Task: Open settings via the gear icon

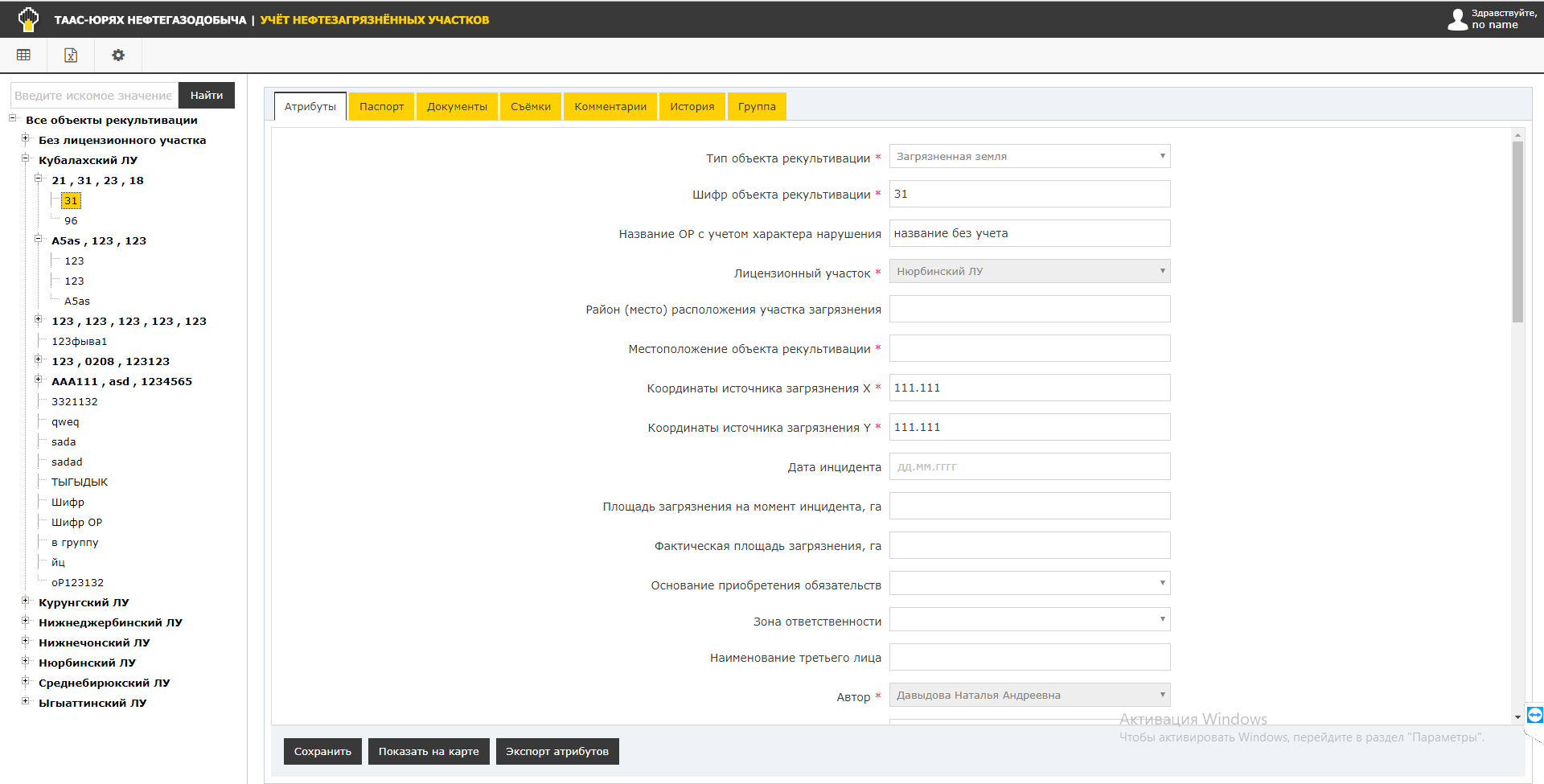Action: click(118, 55)
